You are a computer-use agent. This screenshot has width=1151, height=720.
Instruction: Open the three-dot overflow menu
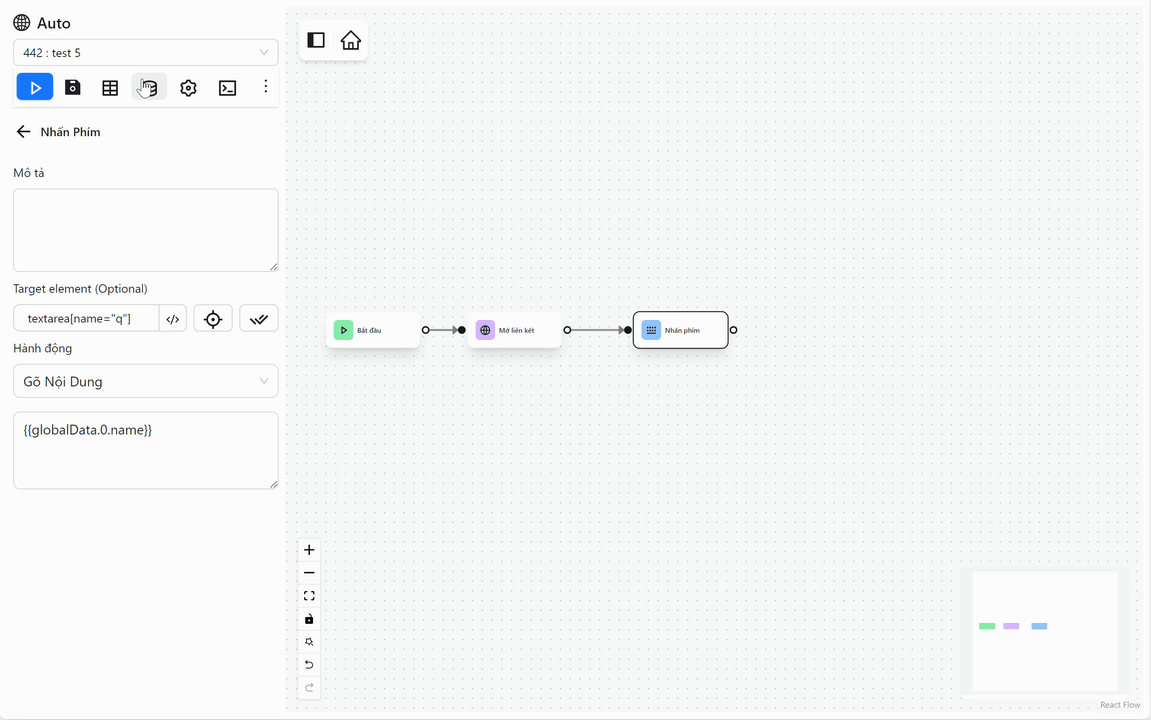click(265, 87)
